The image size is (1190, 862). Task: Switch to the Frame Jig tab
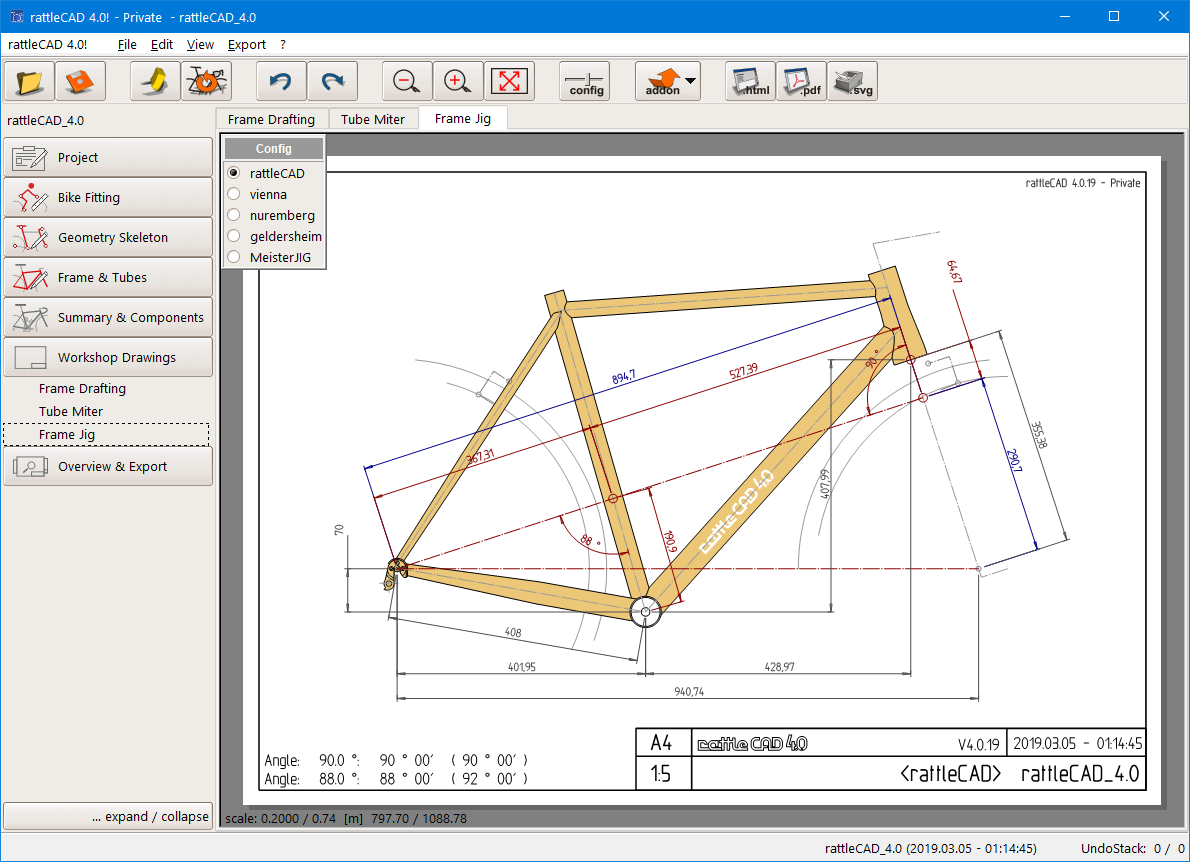(x=463, y=118)
